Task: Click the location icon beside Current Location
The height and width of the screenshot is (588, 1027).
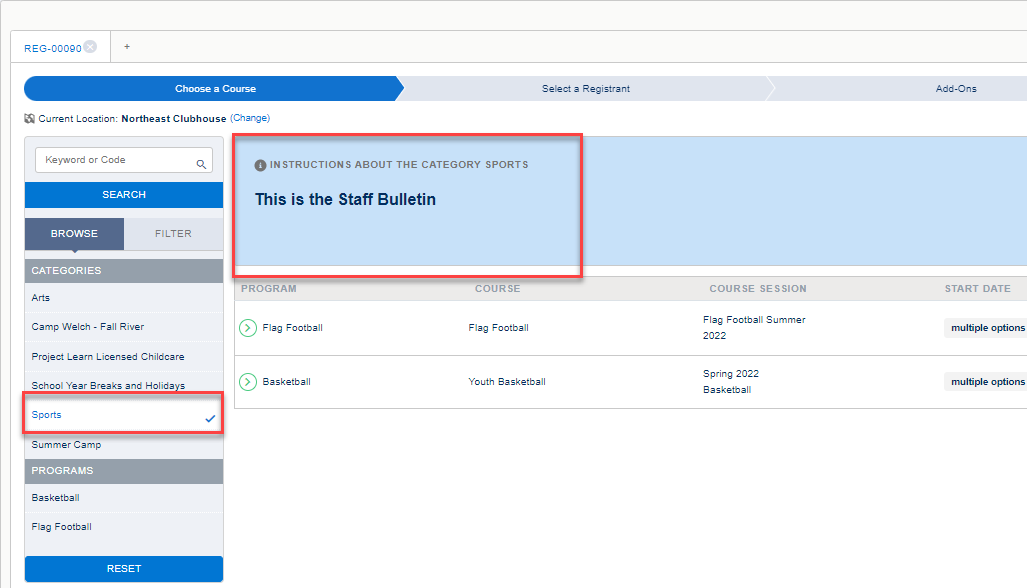Action: pos(29,118)
